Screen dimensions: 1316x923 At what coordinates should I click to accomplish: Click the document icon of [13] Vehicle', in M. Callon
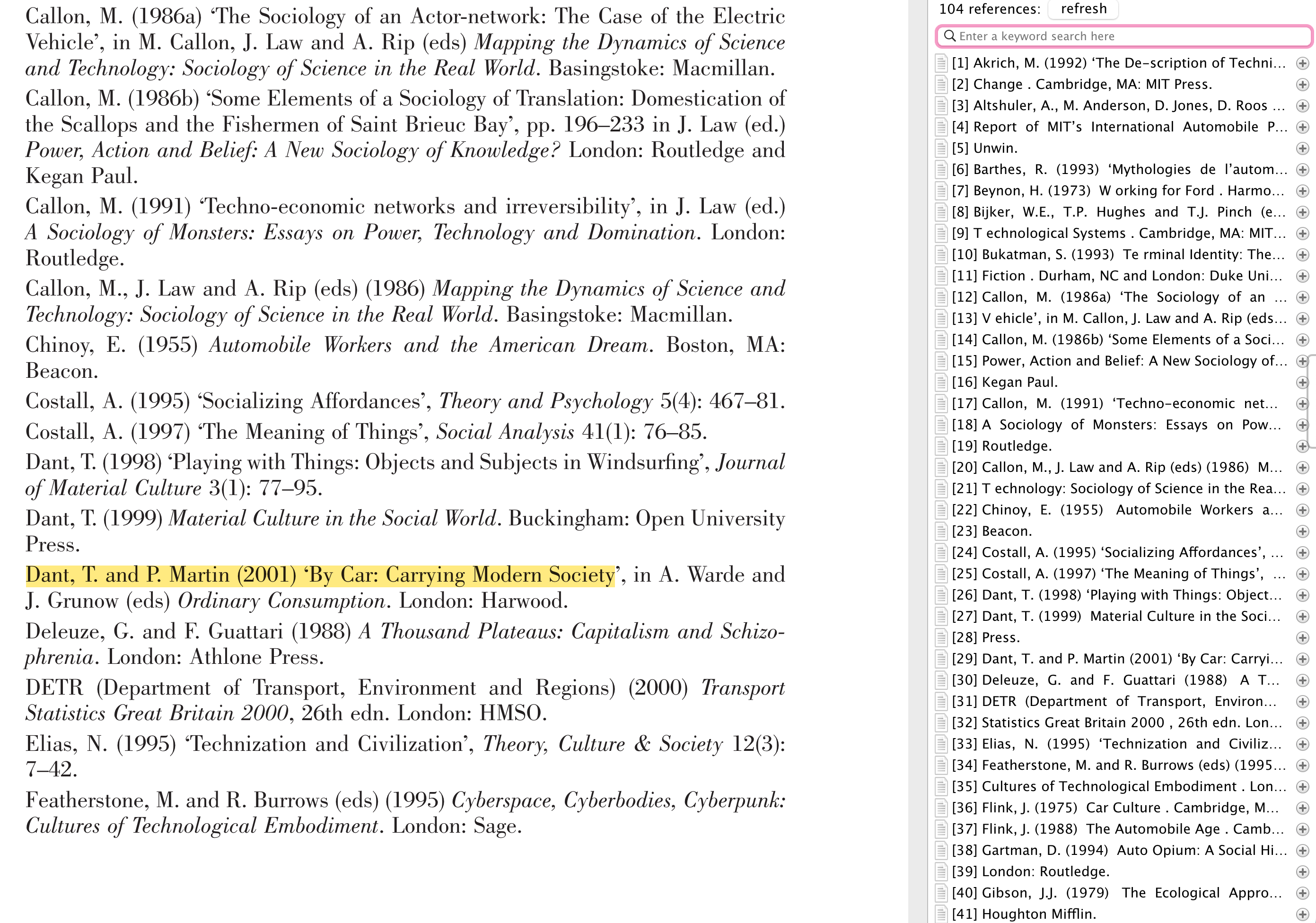click(x=940, y=318)
